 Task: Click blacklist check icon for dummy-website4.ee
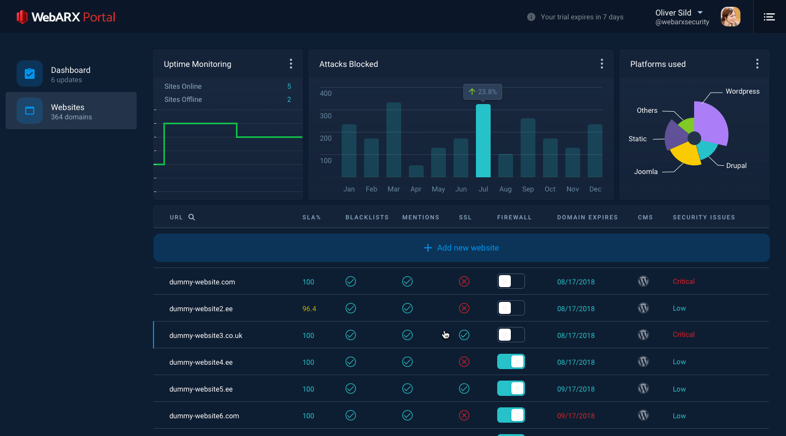pos(351,362)
